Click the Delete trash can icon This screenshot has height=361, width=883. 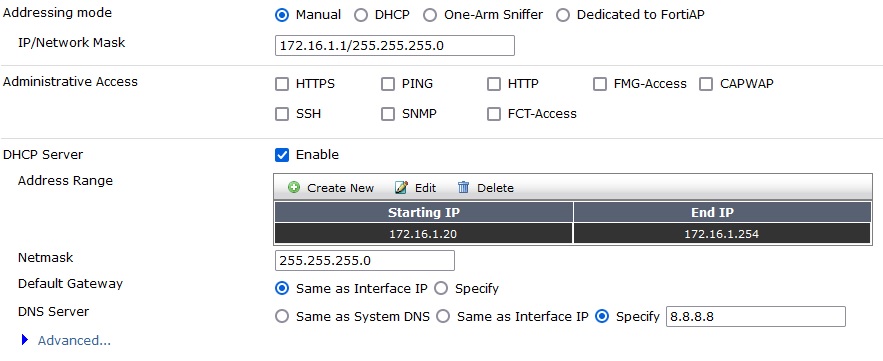coord(463,188)
